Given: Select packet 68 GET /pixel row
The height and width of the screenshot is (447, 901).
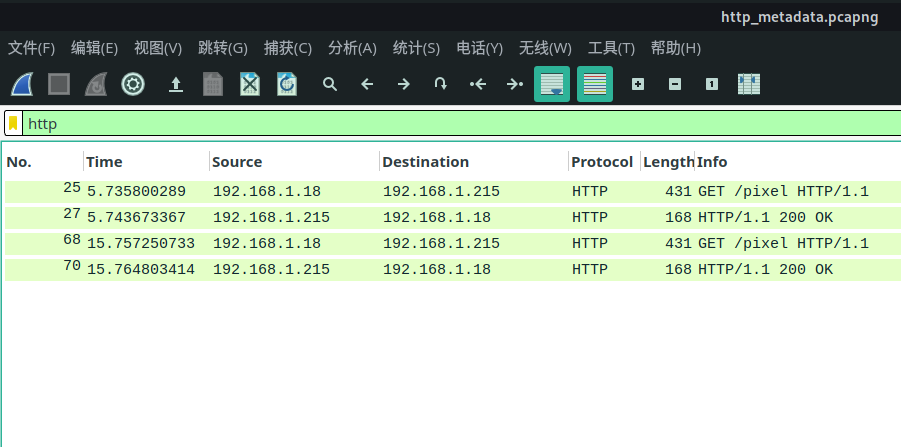Looking at the screenshot, I should click(x=453, y=244).
